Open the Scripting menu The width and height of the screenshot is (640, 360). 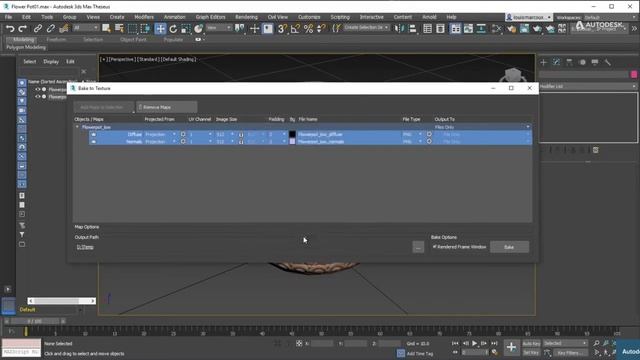[x=340, y=17]
